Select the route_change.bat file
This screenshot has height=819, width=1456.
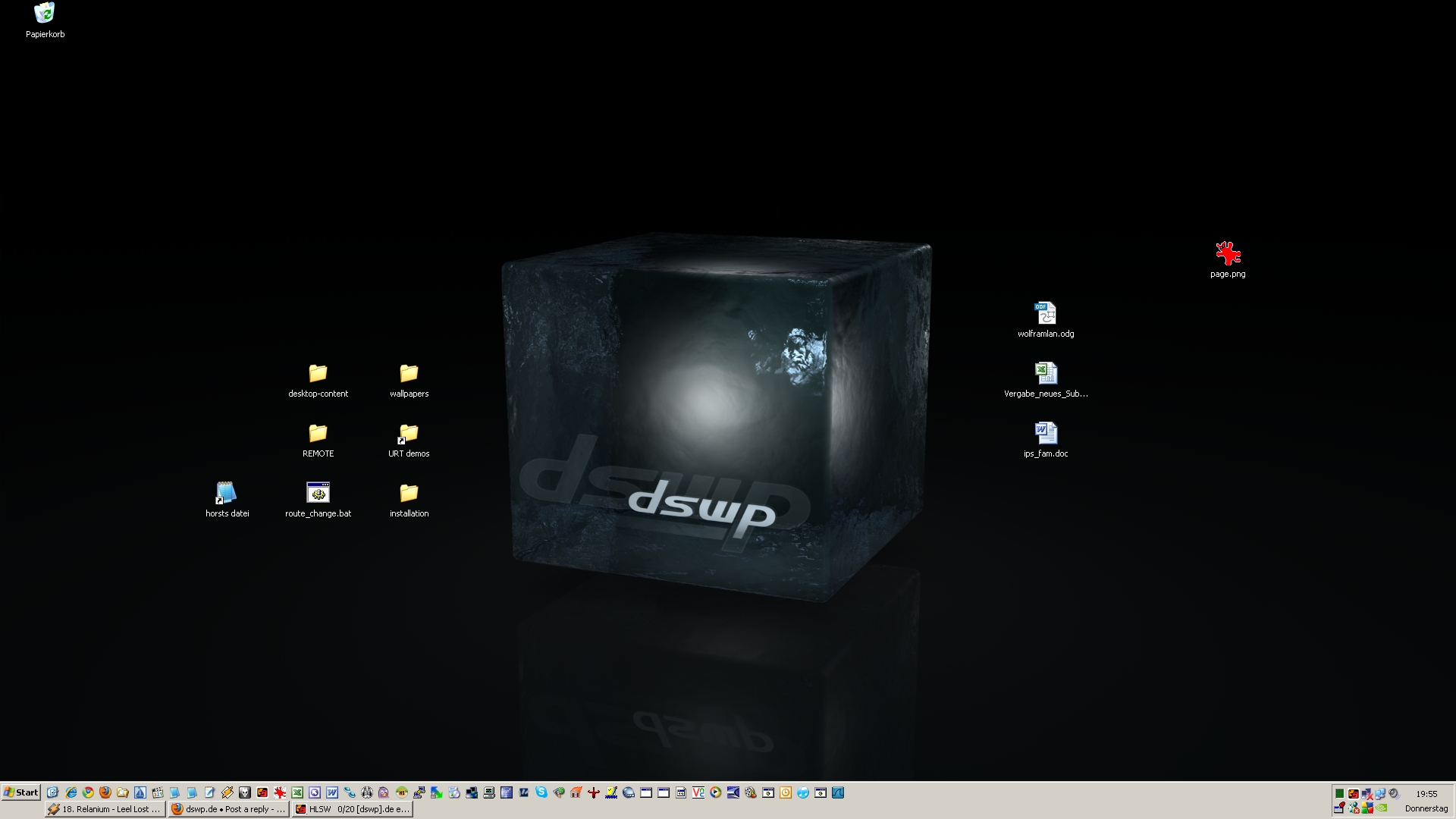tap(318, 494)
